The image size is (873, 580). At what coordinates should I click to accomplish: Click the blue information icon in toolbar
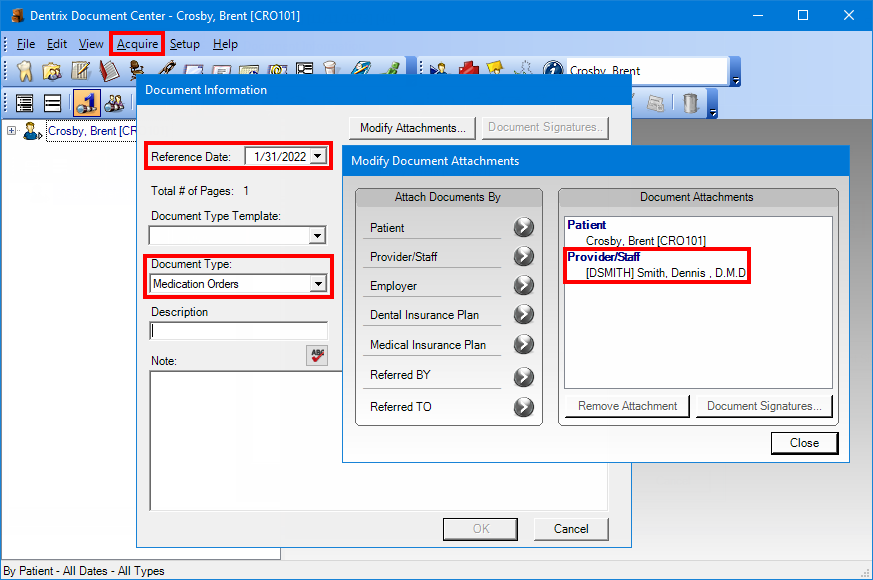click(552, 70)
